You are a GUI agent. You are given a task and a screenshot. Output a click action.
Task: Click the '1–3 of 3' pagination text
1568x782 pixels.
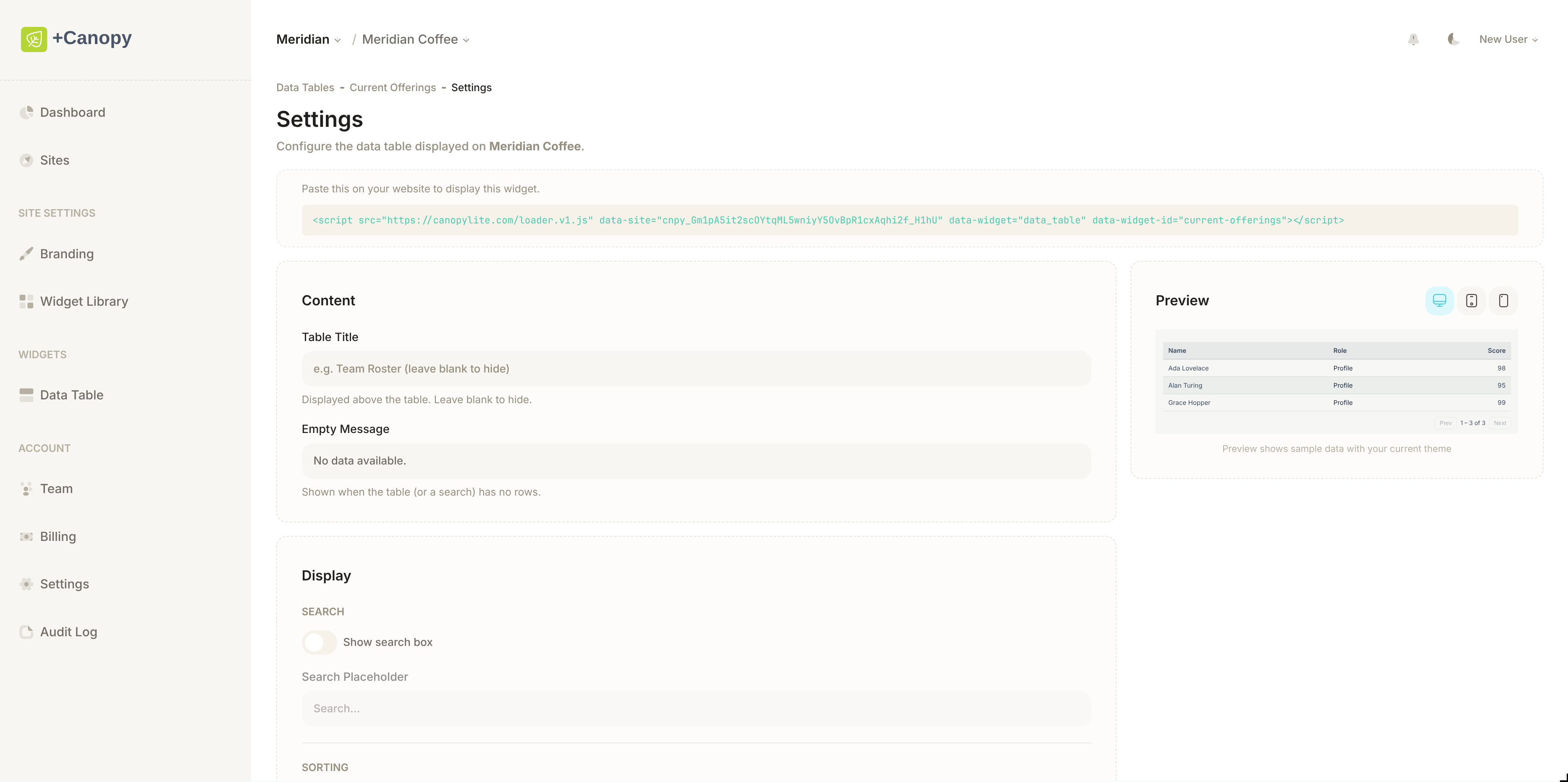pyautogui.click(x=1472, y=423)
